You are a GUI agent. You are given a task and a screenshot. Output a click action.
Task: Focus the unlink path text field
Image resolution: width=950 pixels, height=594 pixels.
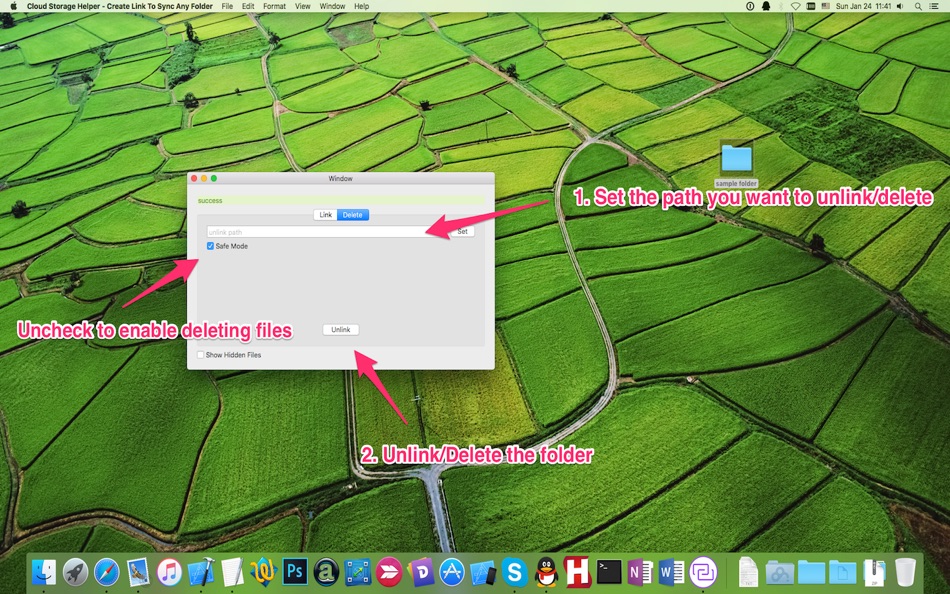click(321, 232)
